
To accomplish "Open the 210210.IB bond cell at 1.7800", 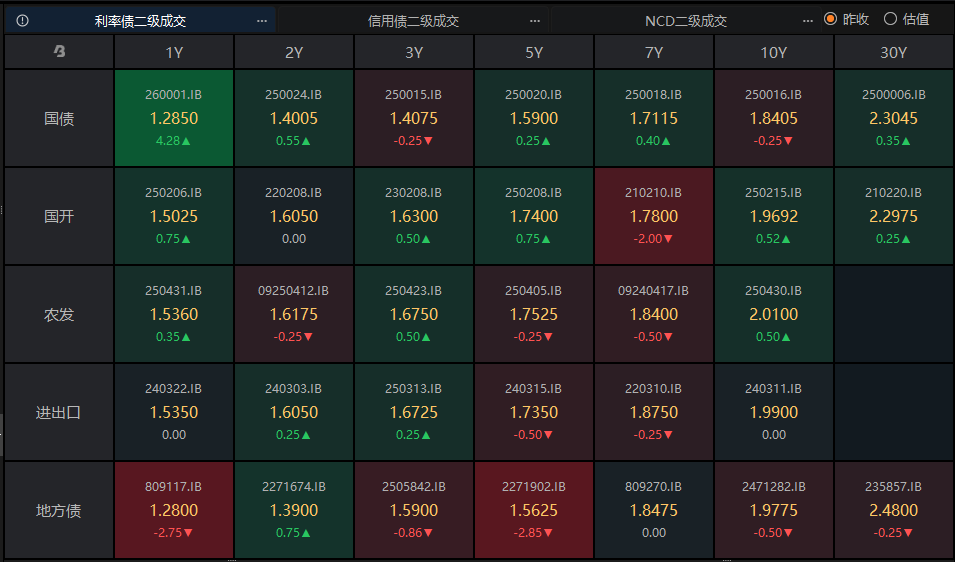I will [x=653, y=216].
